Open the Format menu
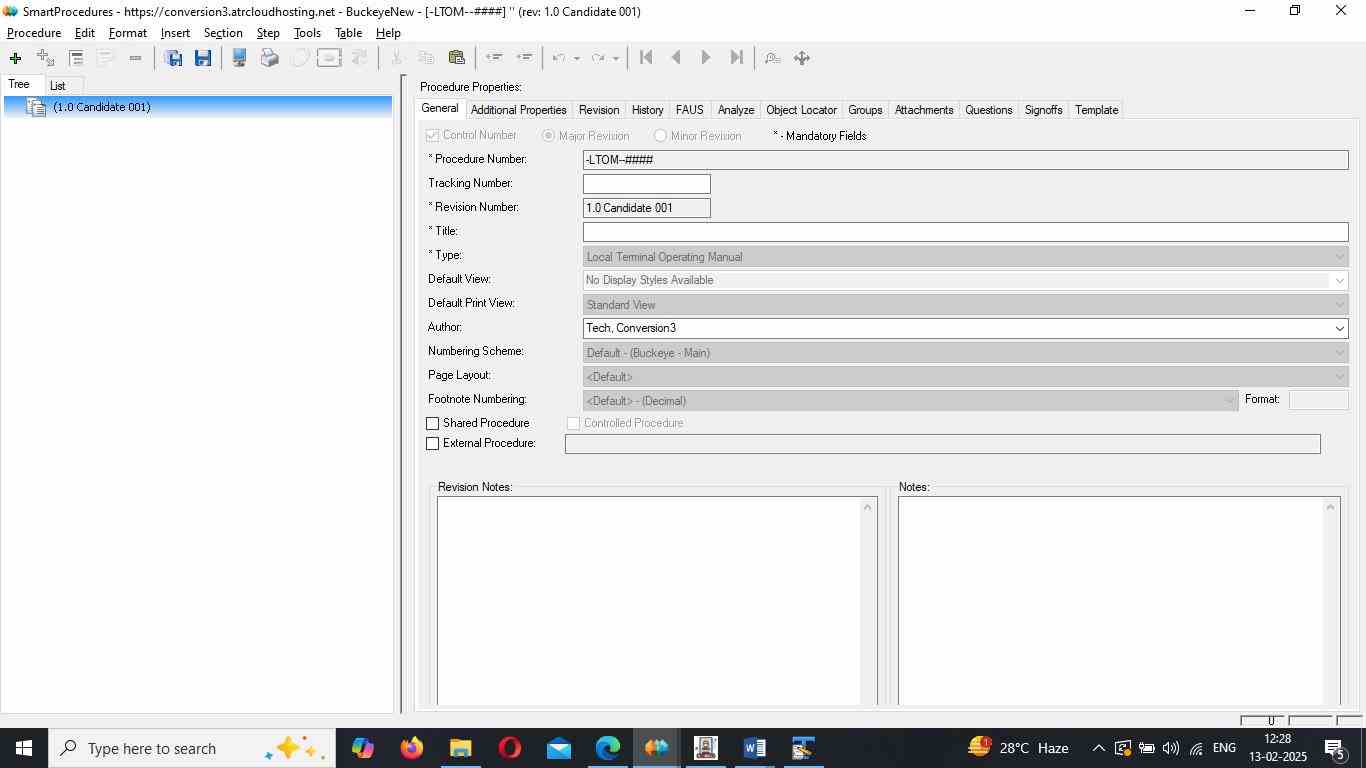Image resolution: width=1366 pixels, height=768 pixels. coord(128,33)
